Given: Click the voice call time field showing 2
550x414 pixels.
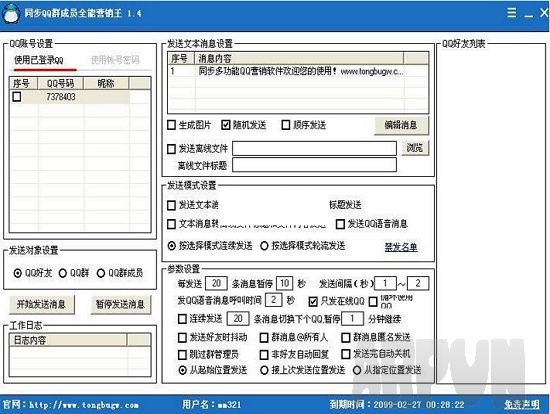Looking at the screenshot, I should pos(274,300).
